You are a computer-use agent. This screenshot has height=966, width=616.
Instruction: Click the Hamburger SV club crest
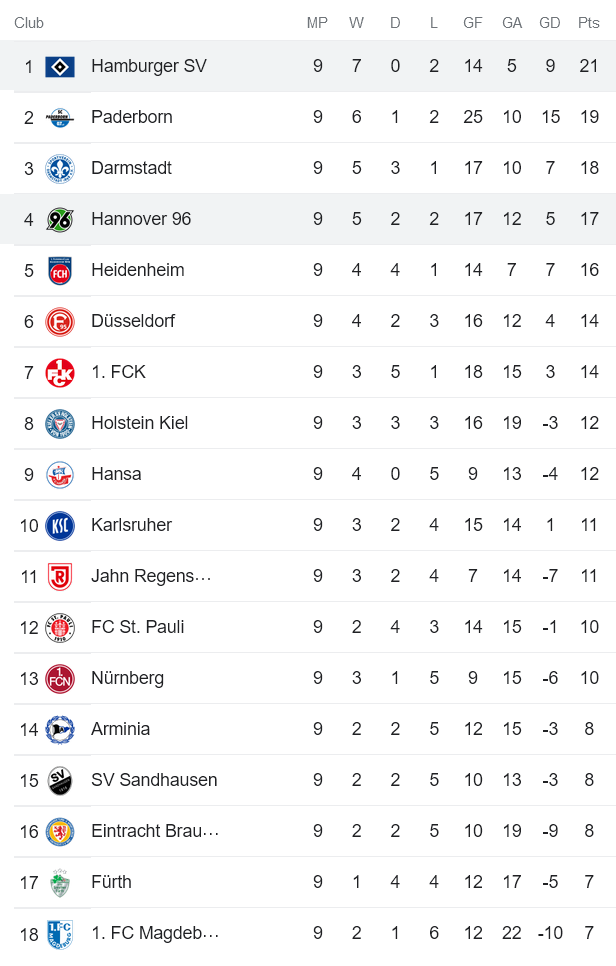point(60,66)
